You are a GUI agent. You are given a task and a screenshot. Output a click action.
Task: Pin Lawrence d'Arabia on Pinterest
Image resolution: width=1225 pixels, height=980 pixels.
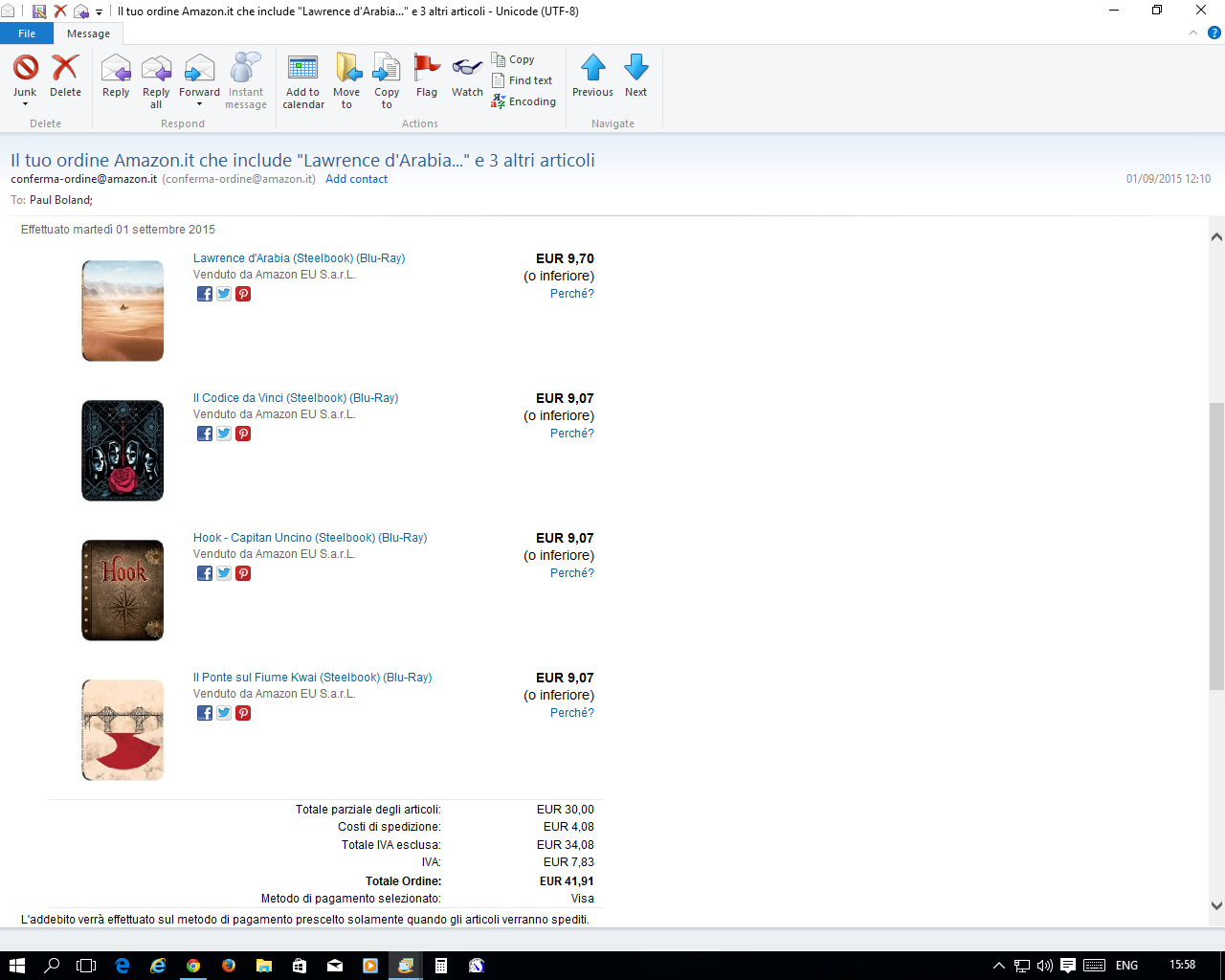243,294
